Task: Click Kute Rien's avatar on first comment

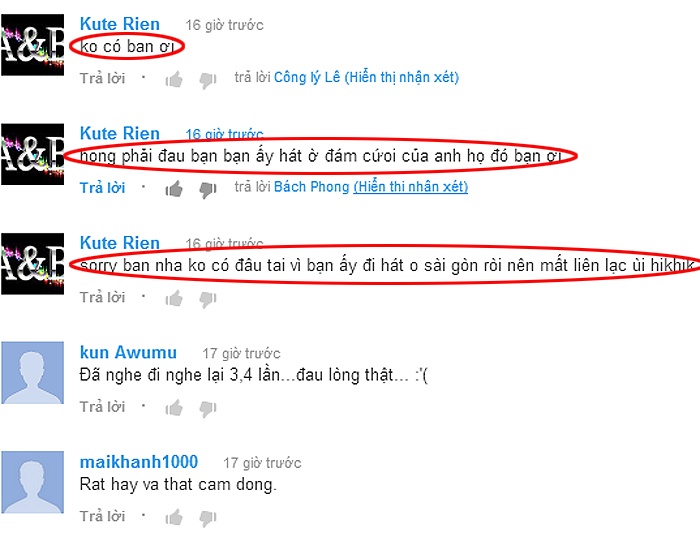Action: click(33, 45)
